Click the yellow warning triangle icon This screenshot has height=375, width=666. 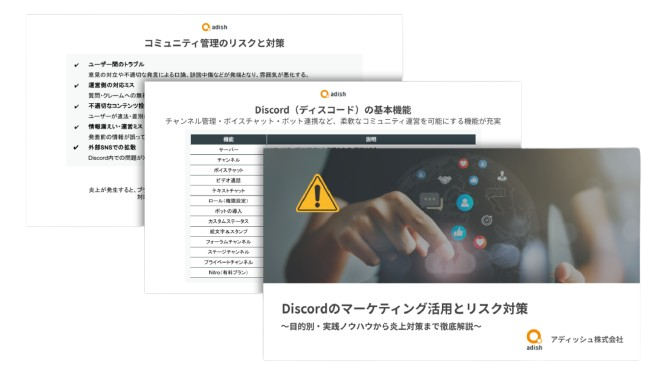pyautogui.click(x=317, y=194)
